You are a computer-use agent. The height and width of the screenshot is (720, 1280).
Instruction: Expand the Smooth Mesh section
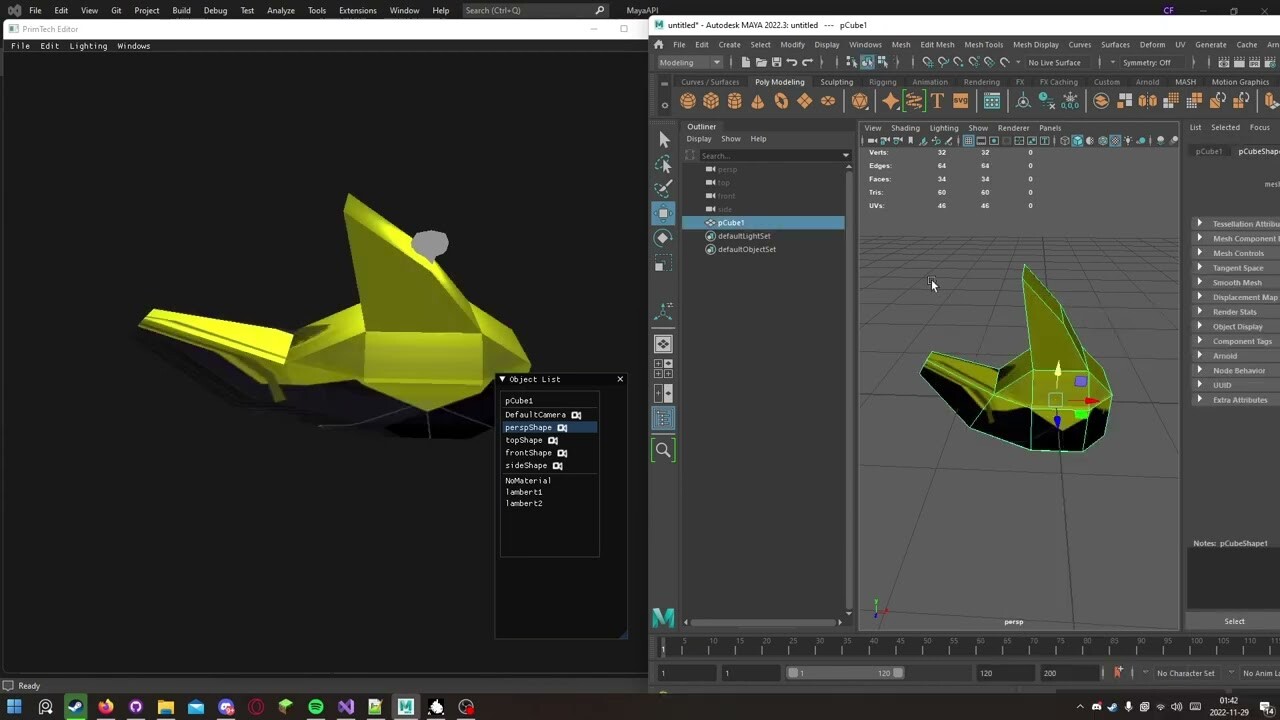click(1237, 282)
